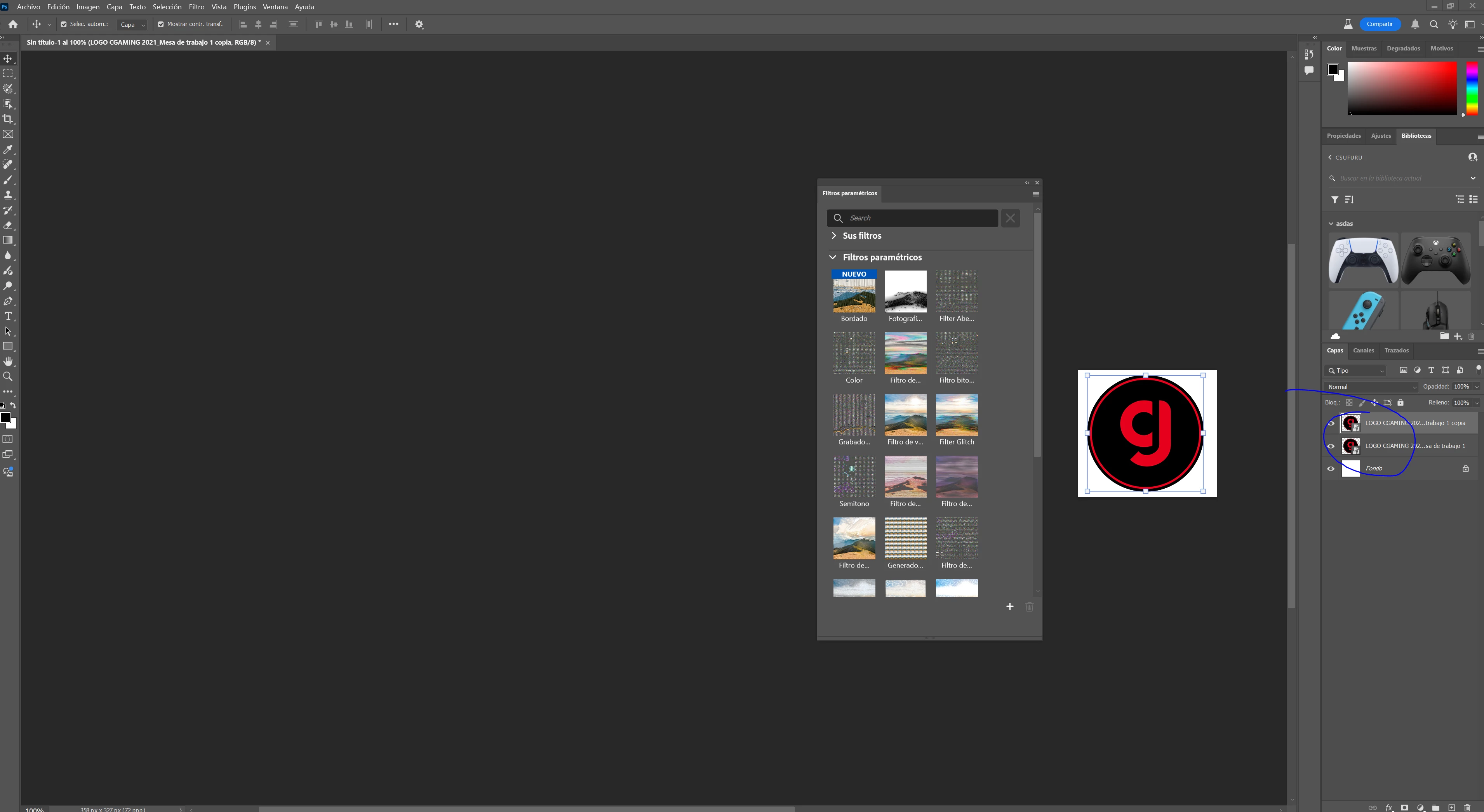Hide the Fondo layer

[1331, 469]
